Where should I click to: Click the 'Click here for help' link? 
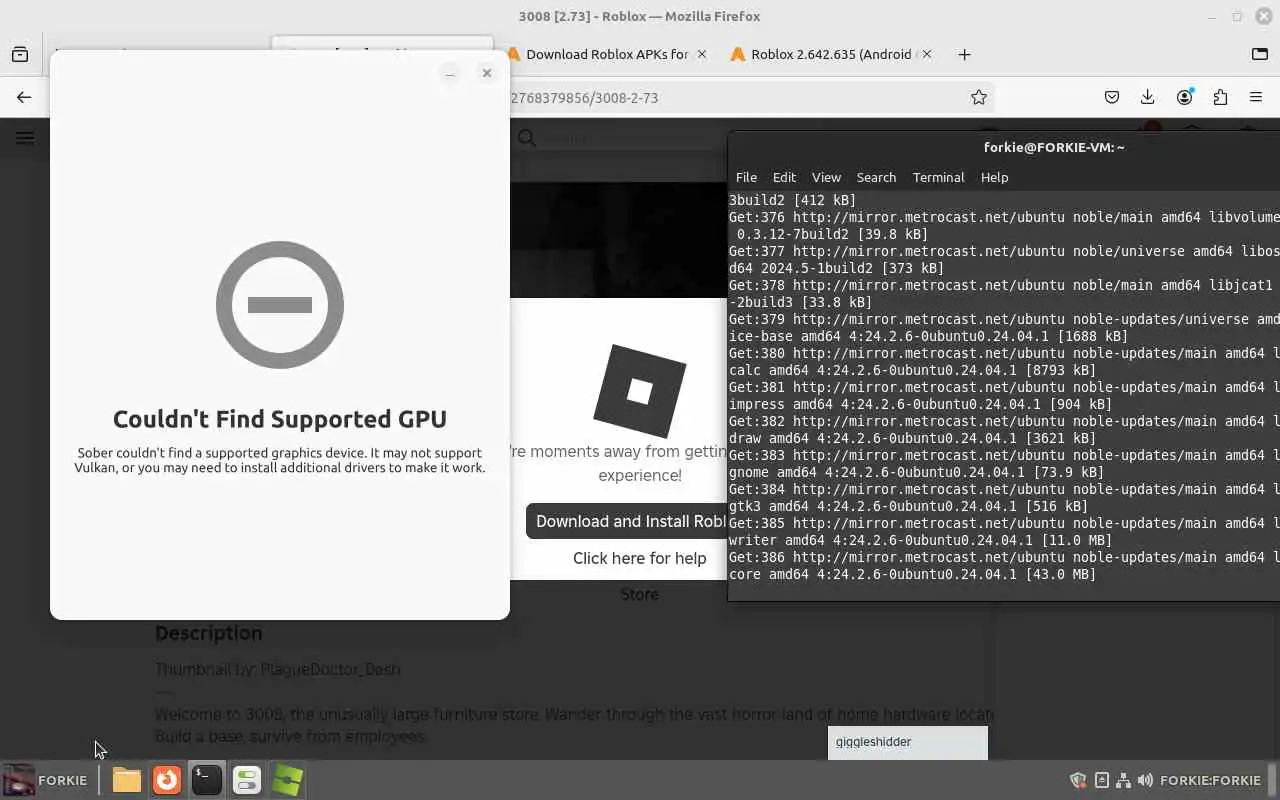click(x=639, y=558)
